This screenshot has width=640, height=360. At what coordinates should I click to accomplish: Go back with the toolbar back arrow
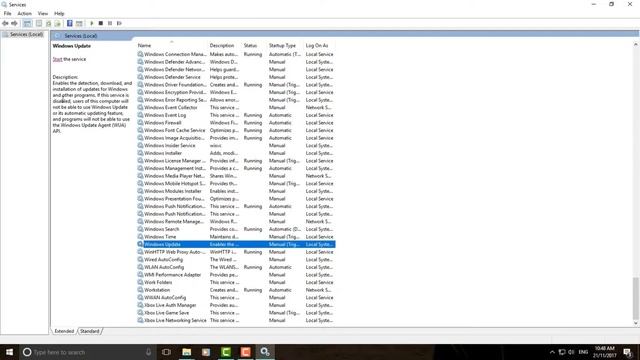[x=5, y=23]
